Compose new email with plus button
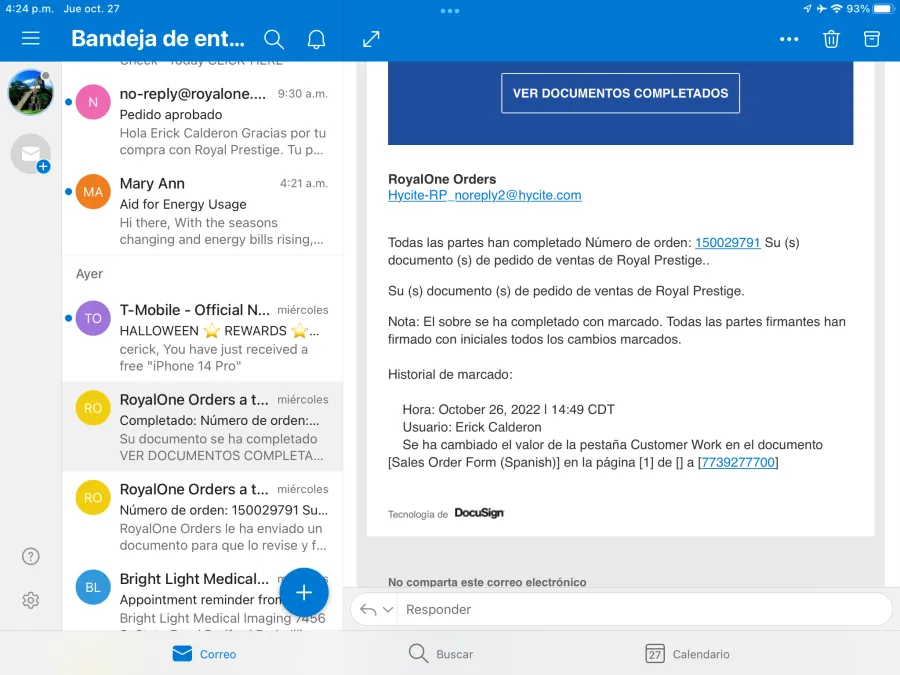900x675 pixels. coord(304,592)
